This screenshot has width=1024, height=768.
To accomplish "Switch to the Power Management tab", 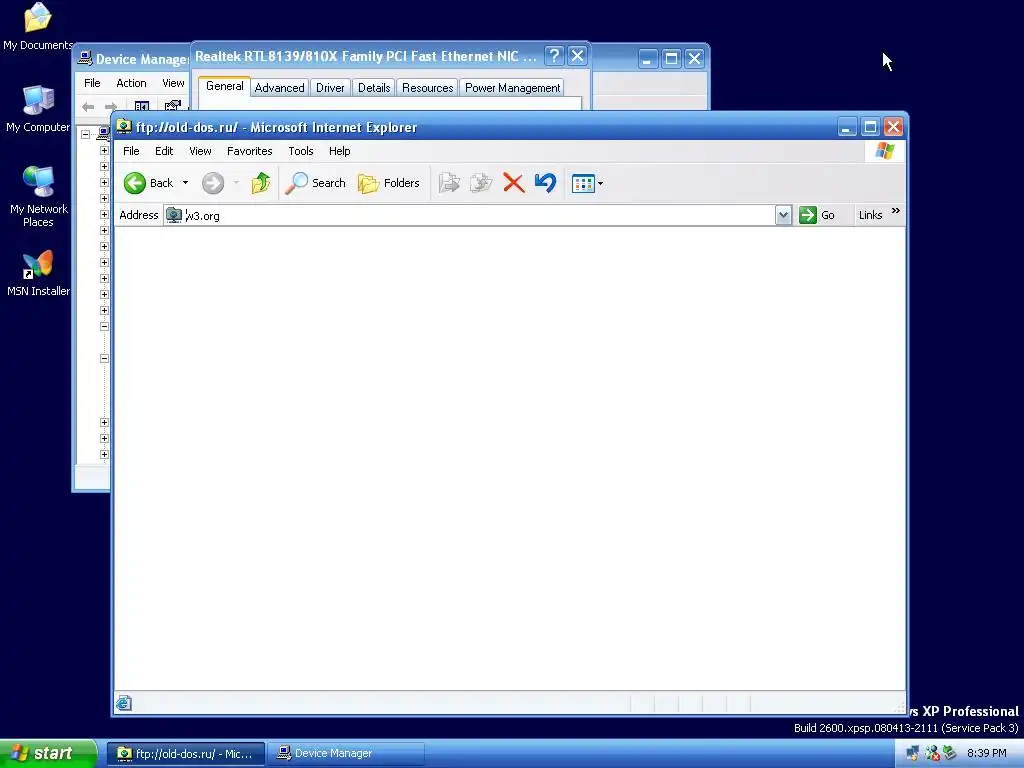I will (512, 88).
